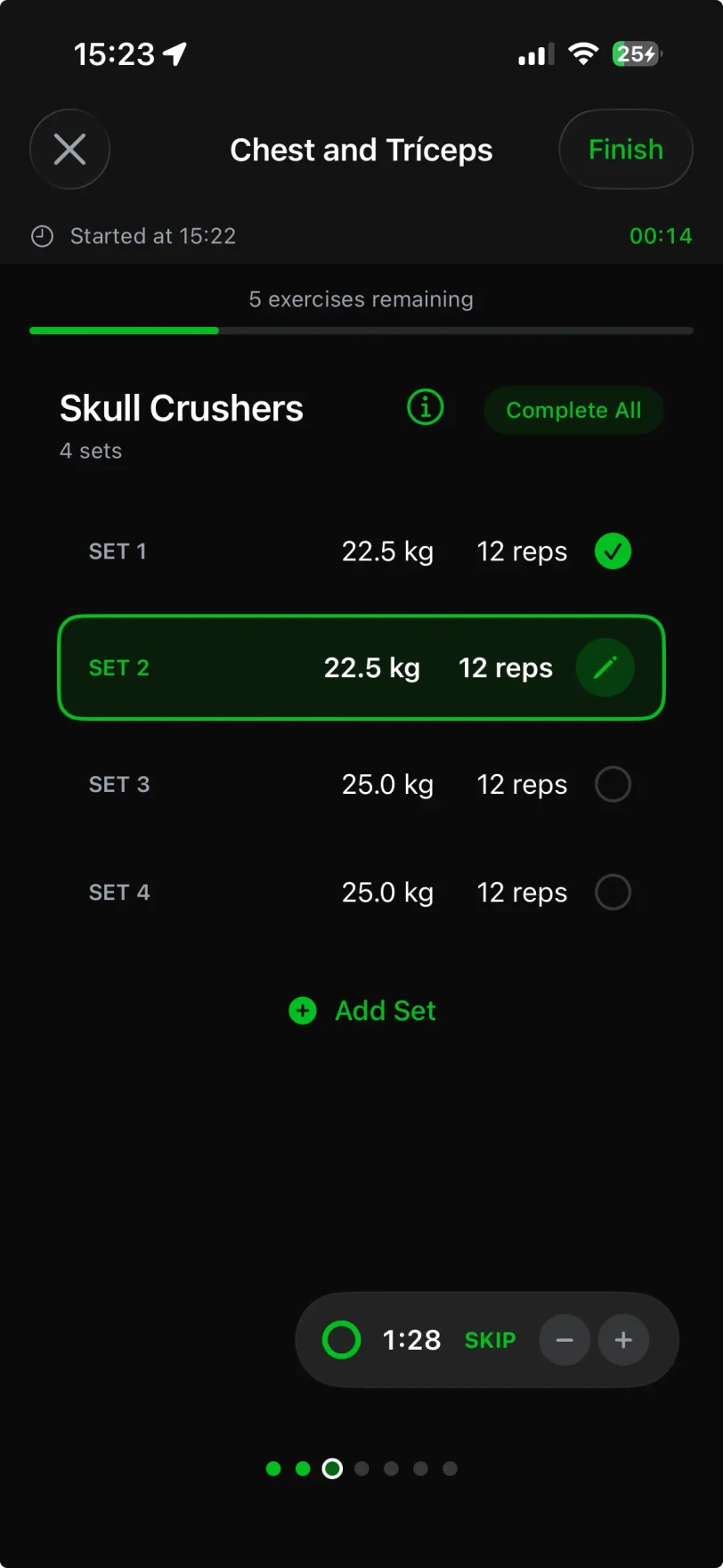
Task: Open Skull Crushers exercise info icon
Action: 425,408
